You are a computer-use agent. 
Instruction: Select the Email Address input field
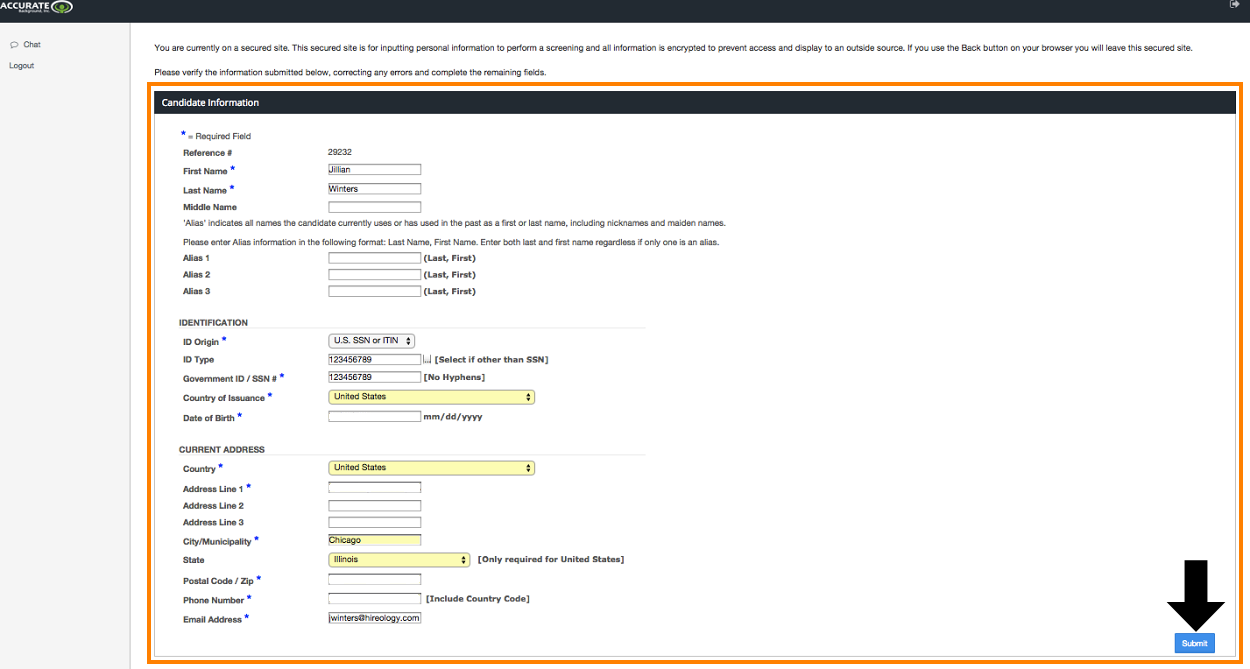point(375,618)
